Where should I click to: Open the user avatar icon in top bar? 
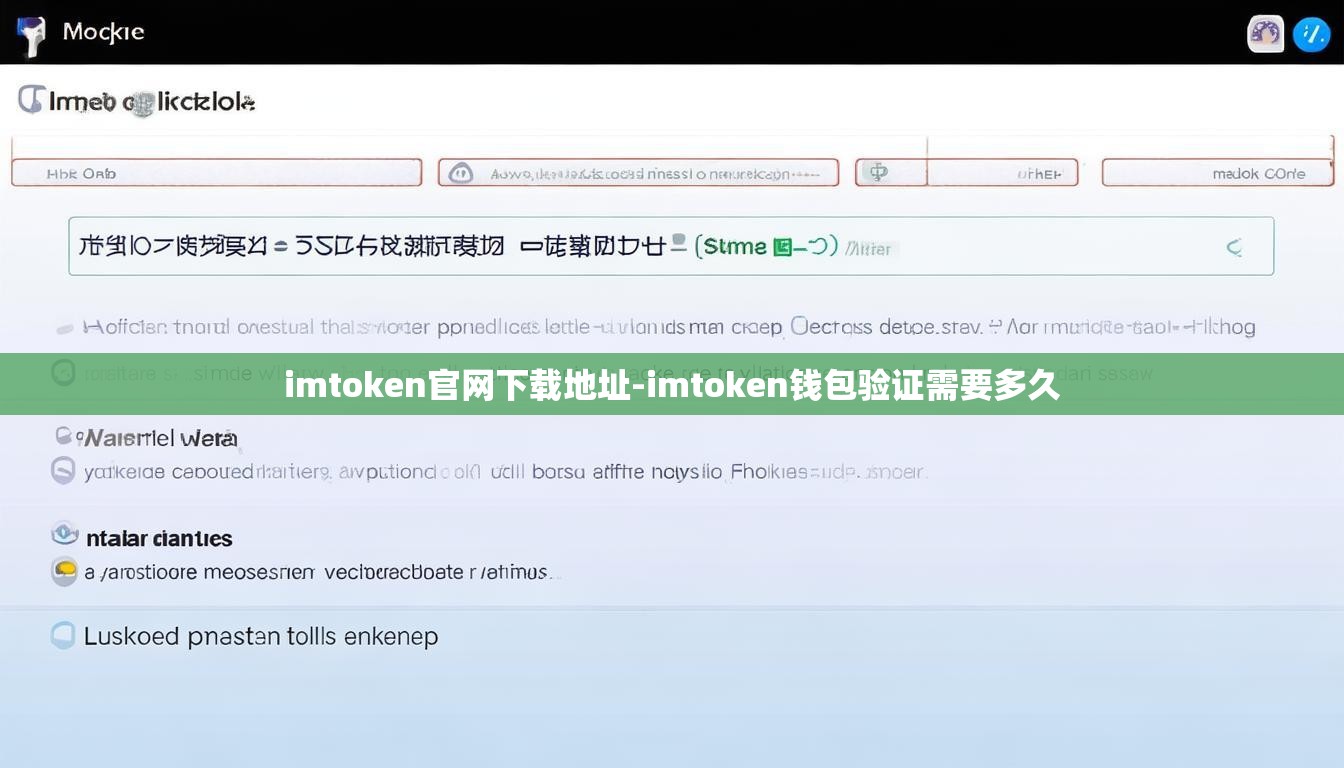pyautogui.click(x=1265, y=33)
